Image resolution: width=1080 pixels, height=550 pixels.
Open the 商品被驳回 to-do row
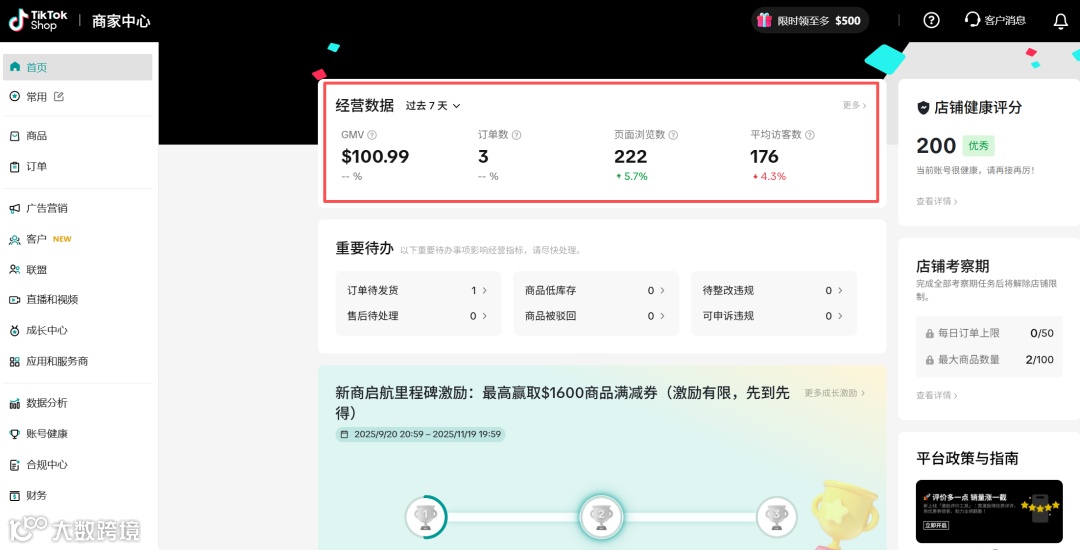point(596,316)
